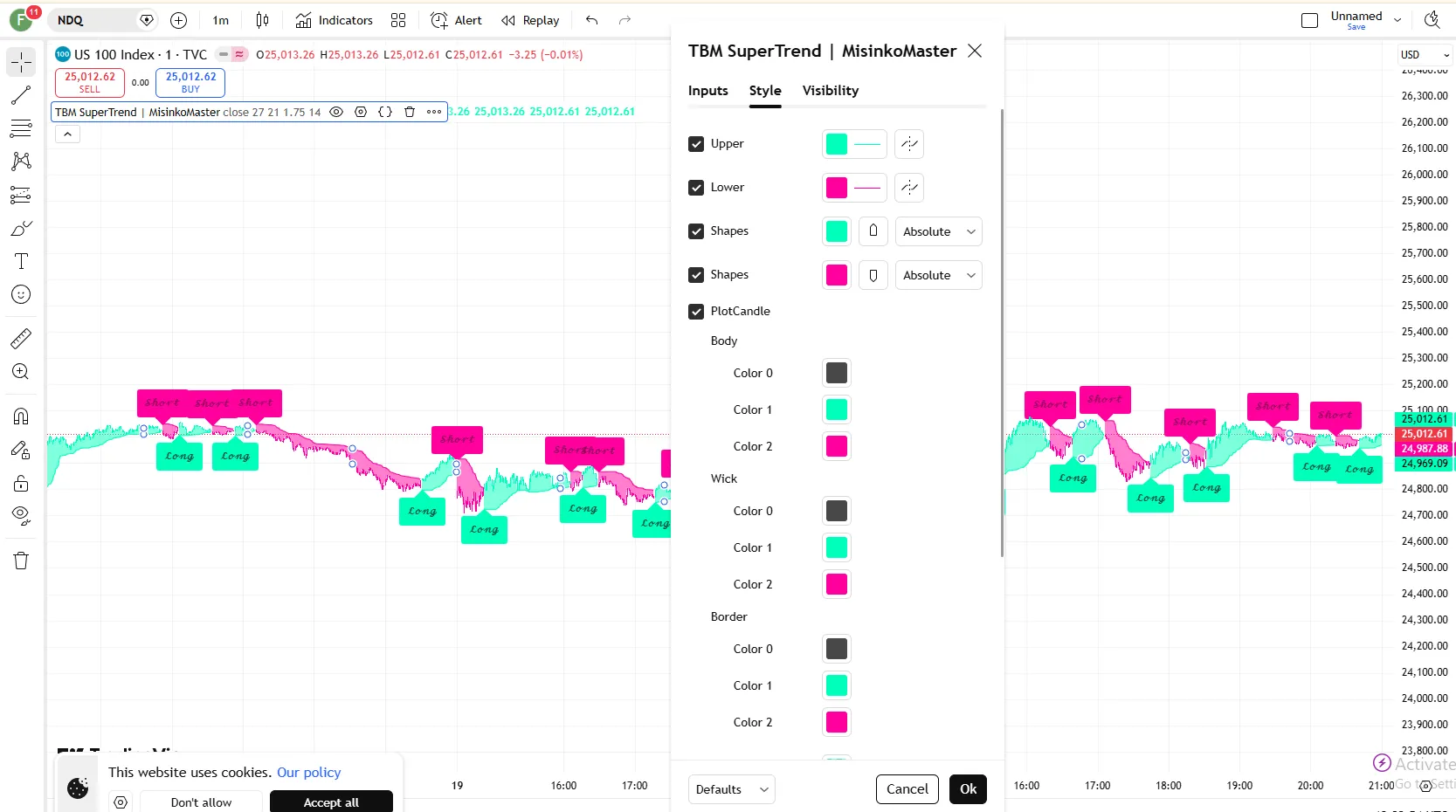Open the Defaults dropdown

pyautogui.click(x=732, y=789)
